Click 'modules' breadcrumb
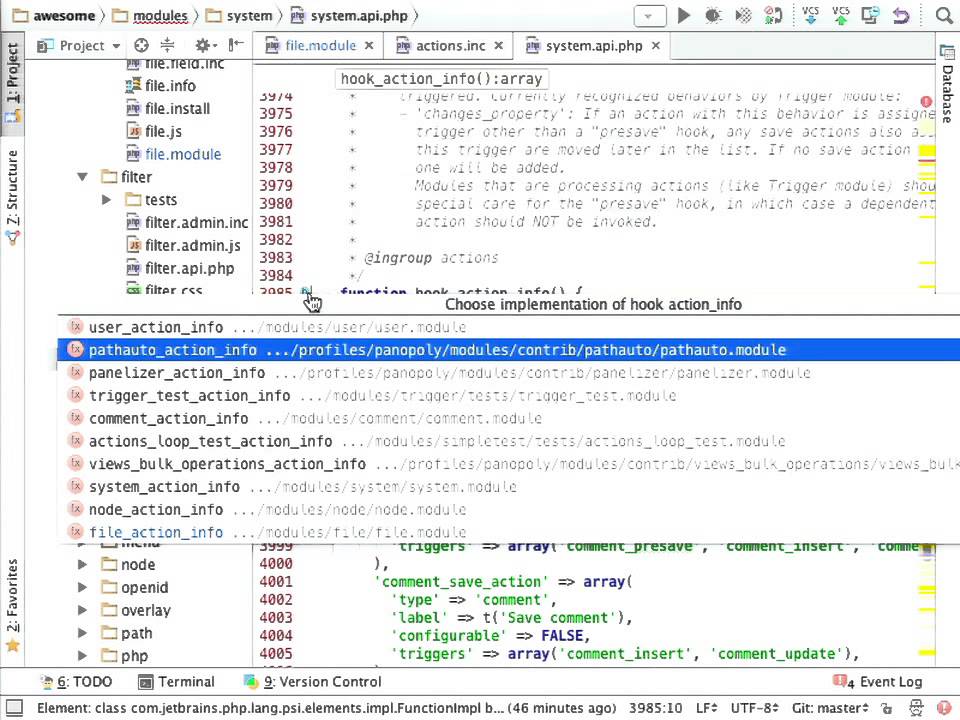960x720 pixels. coord(151,16)
